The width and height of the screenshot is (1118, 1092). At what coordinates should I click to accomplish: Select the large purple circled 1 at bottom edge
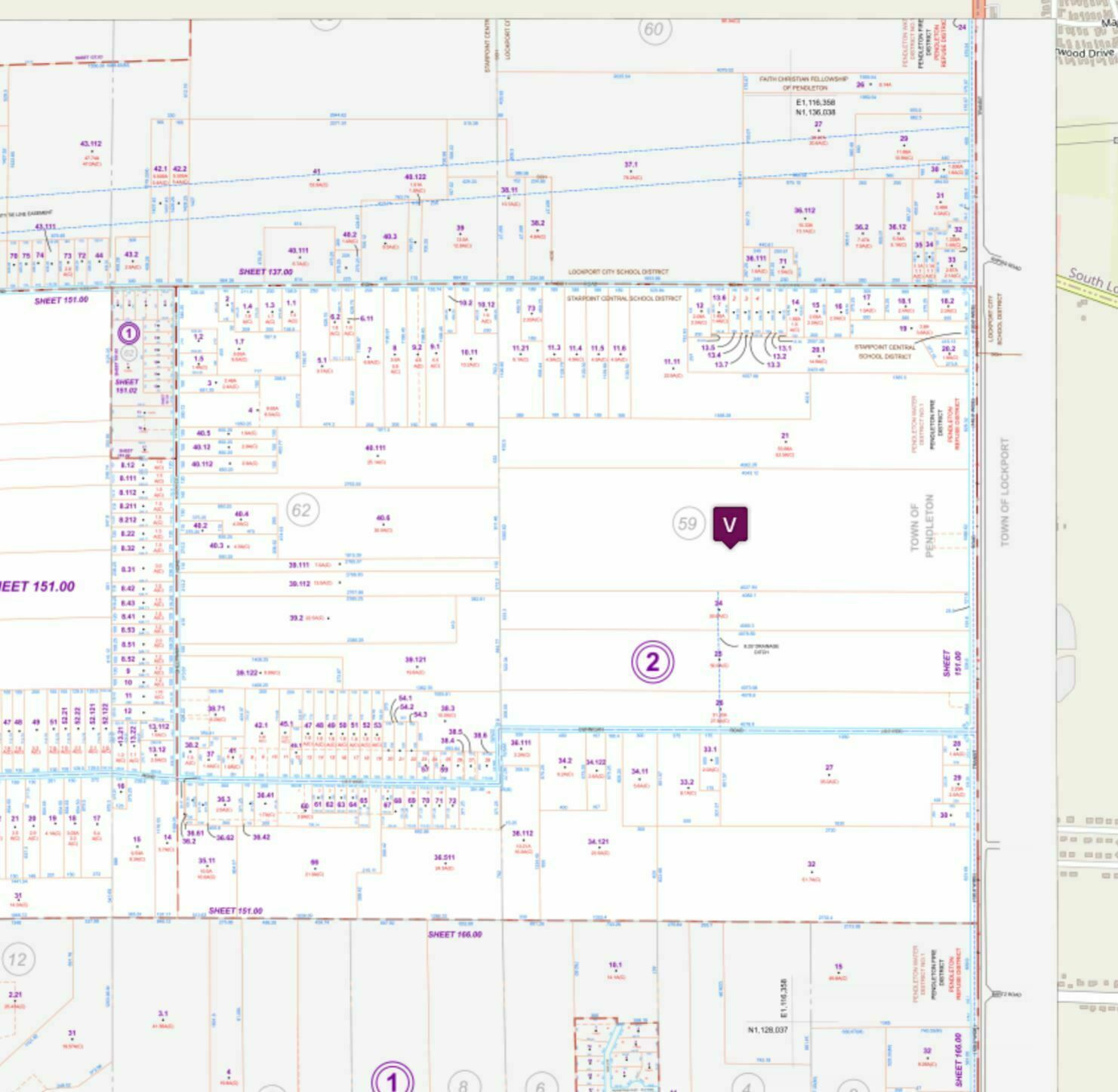[392, 1081]
